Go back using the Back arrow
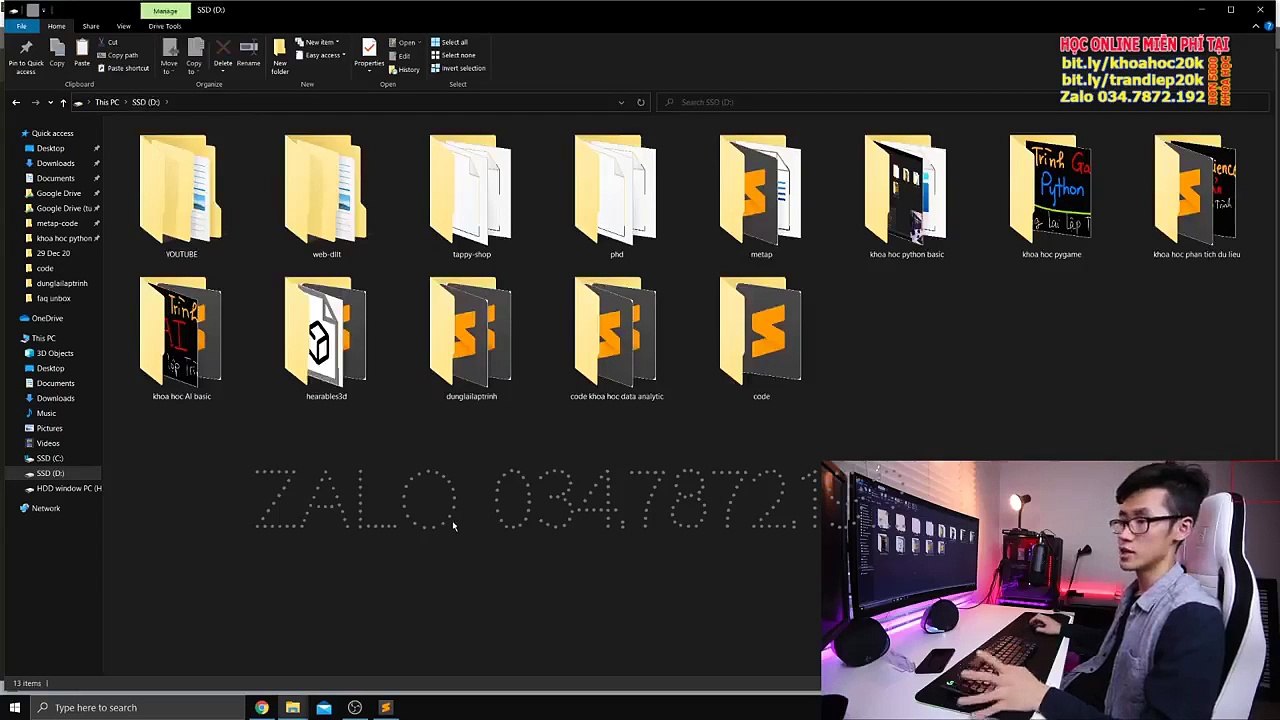The image size is (1280, 720). point(16,102)
